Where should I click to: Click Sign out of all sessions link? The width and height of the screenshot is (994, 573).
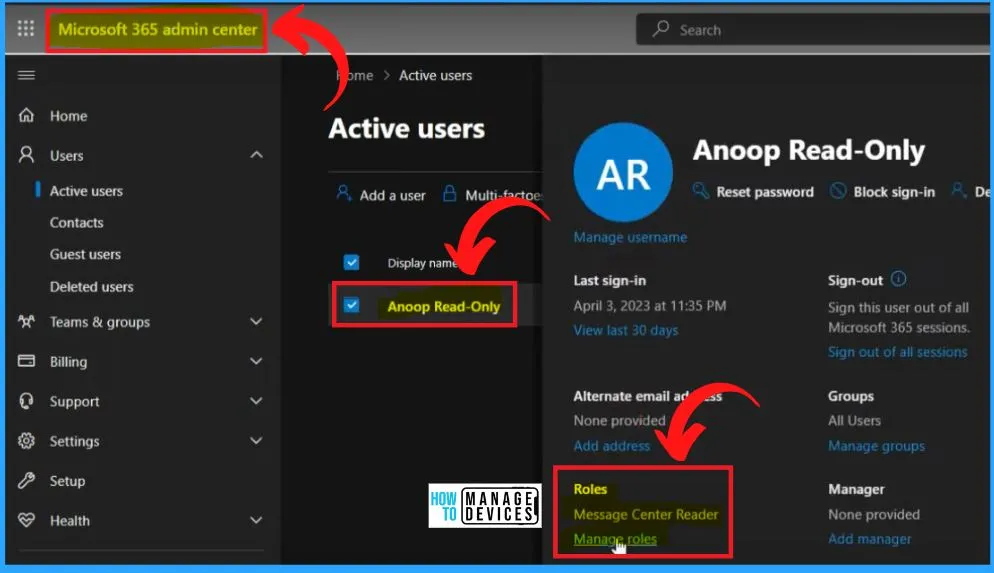pos(898,352)
